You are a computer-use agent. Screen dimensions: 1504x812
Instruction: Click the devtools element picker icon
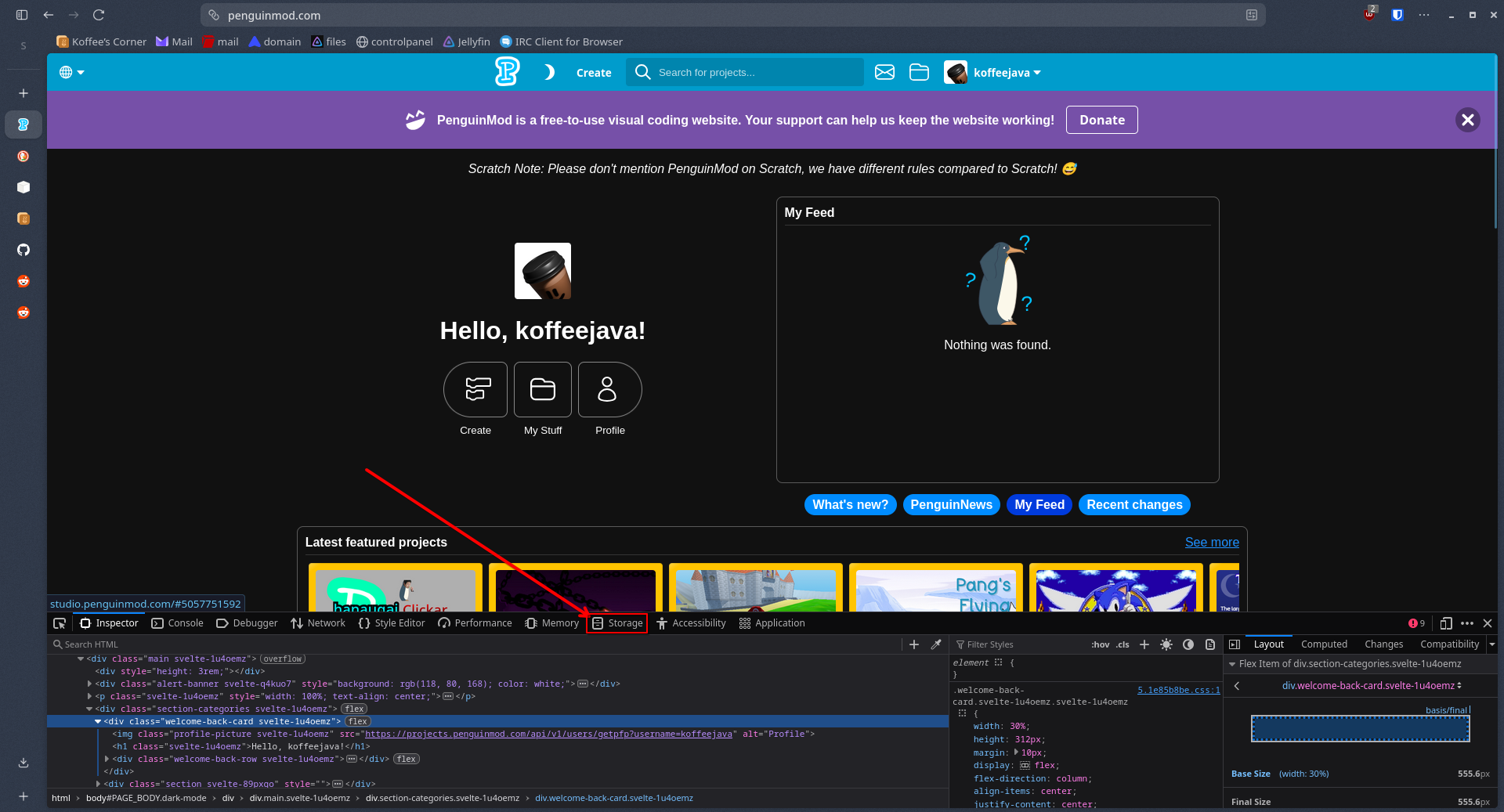[60, 623]
